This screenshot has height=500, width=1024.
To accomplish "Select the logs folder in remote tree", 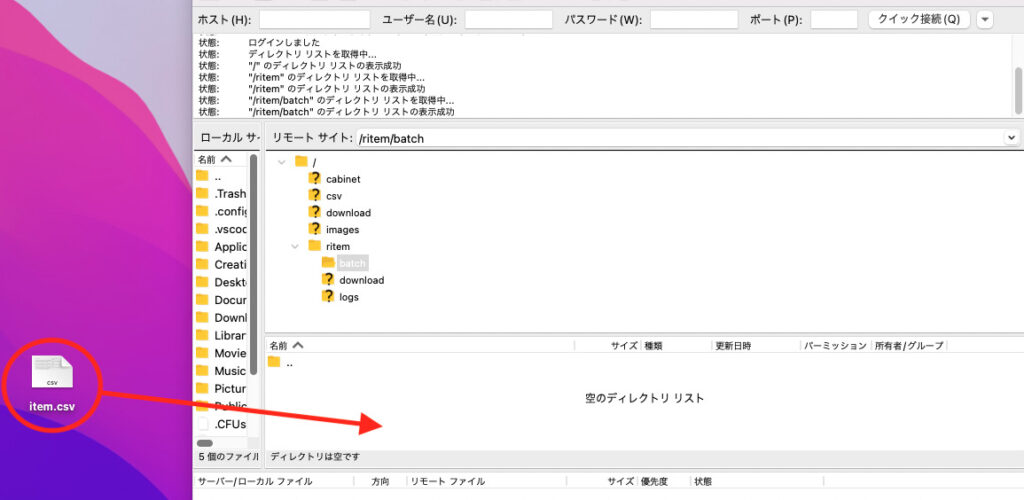I will tap(349, 297).
